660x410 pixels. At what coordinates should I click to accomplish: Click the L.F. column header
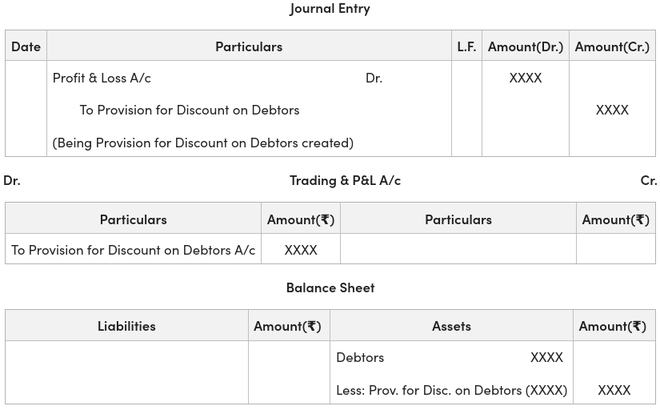[466, 46]
